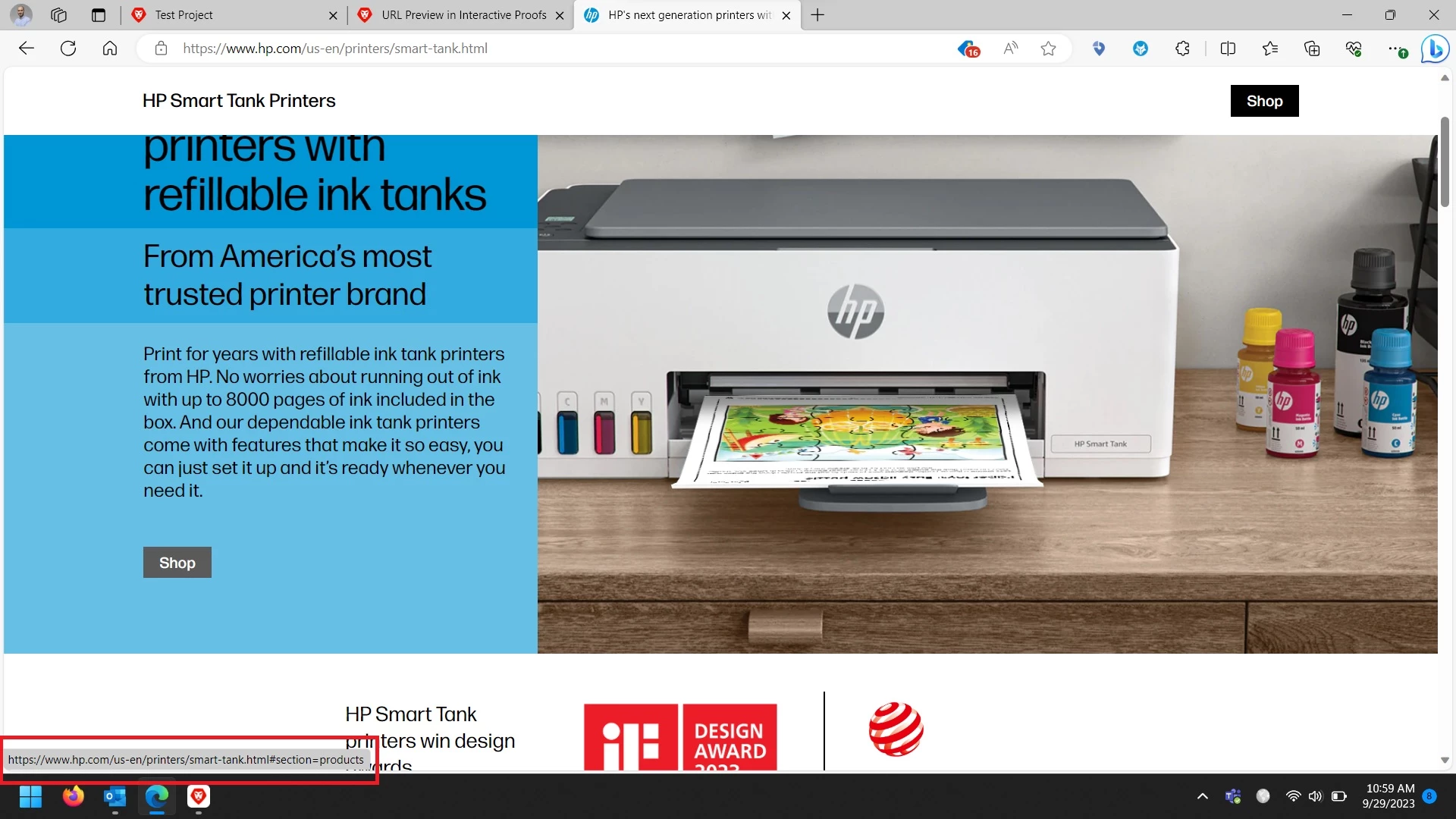Click the page vertical scrollbar thumb
This screenshot has height=819, width=1456.
[1445, 161]
